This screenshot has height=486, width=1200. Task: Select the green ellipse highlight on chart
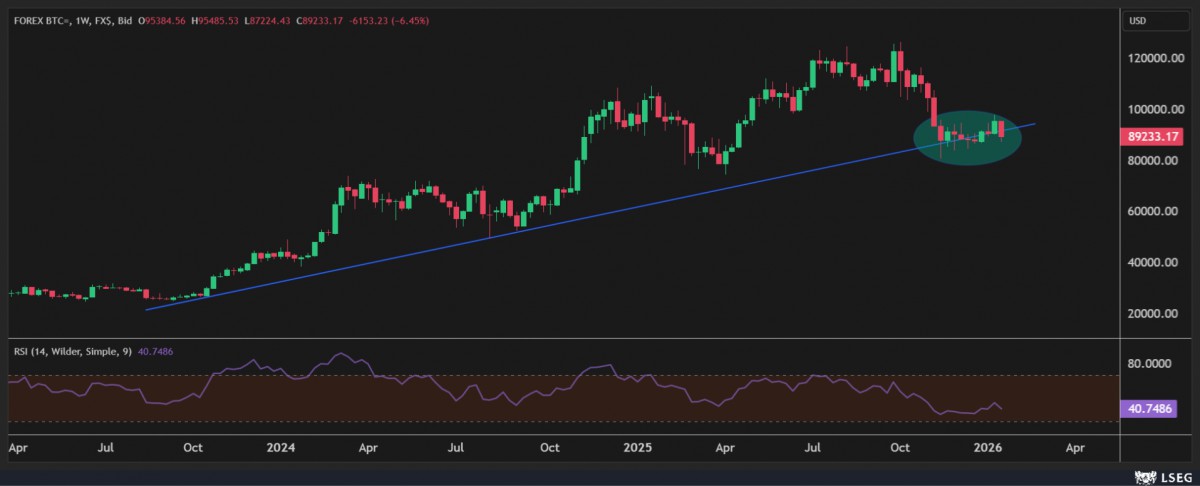pos(968,150)
